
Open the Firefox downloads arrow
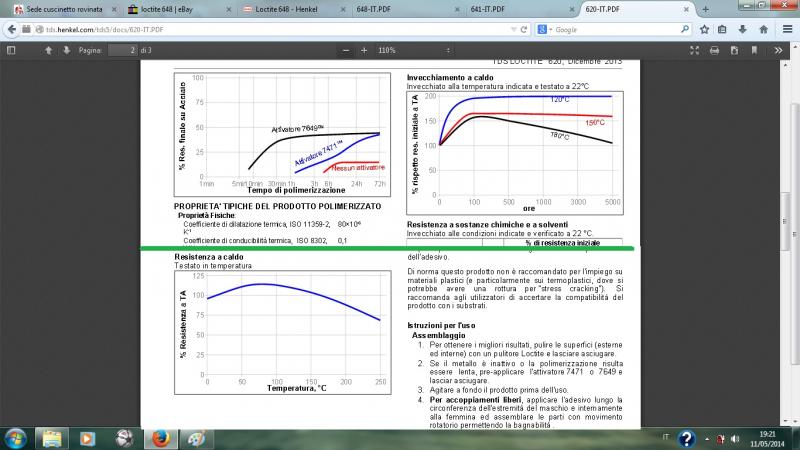coord(742,30)
